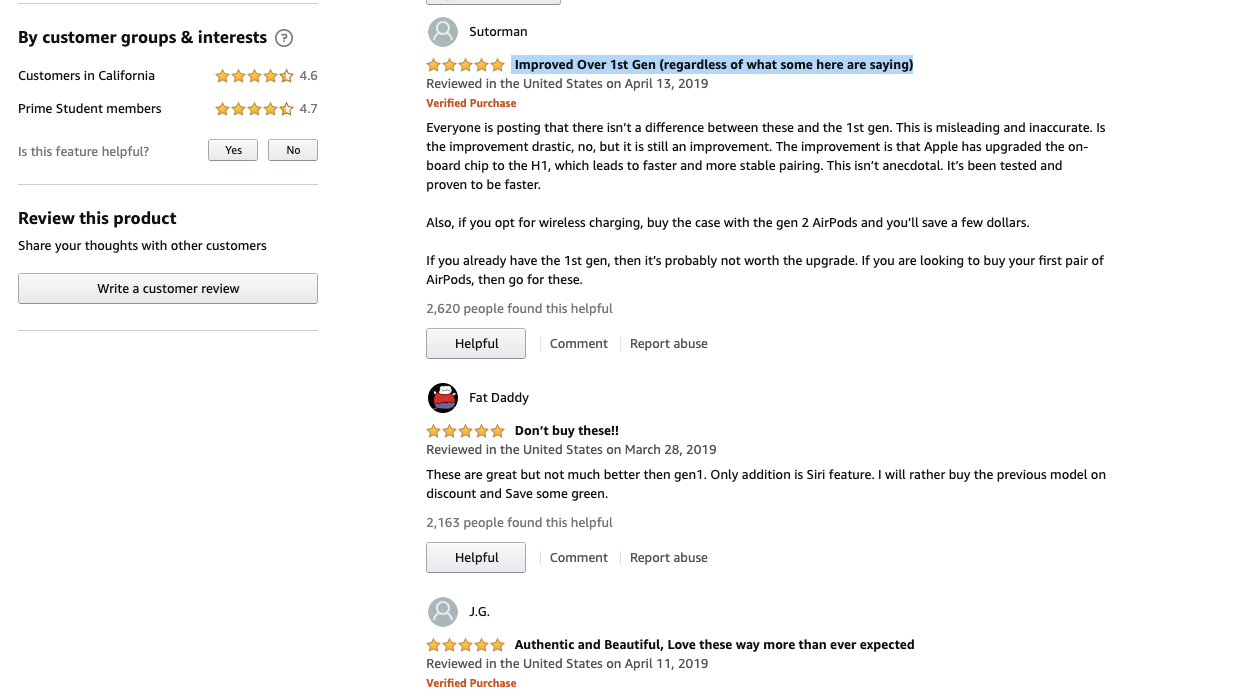Viewport: 1257px width, 700px height.
Task: Click Fat Daddy's profile picture
Action: (x=442, y=397)
